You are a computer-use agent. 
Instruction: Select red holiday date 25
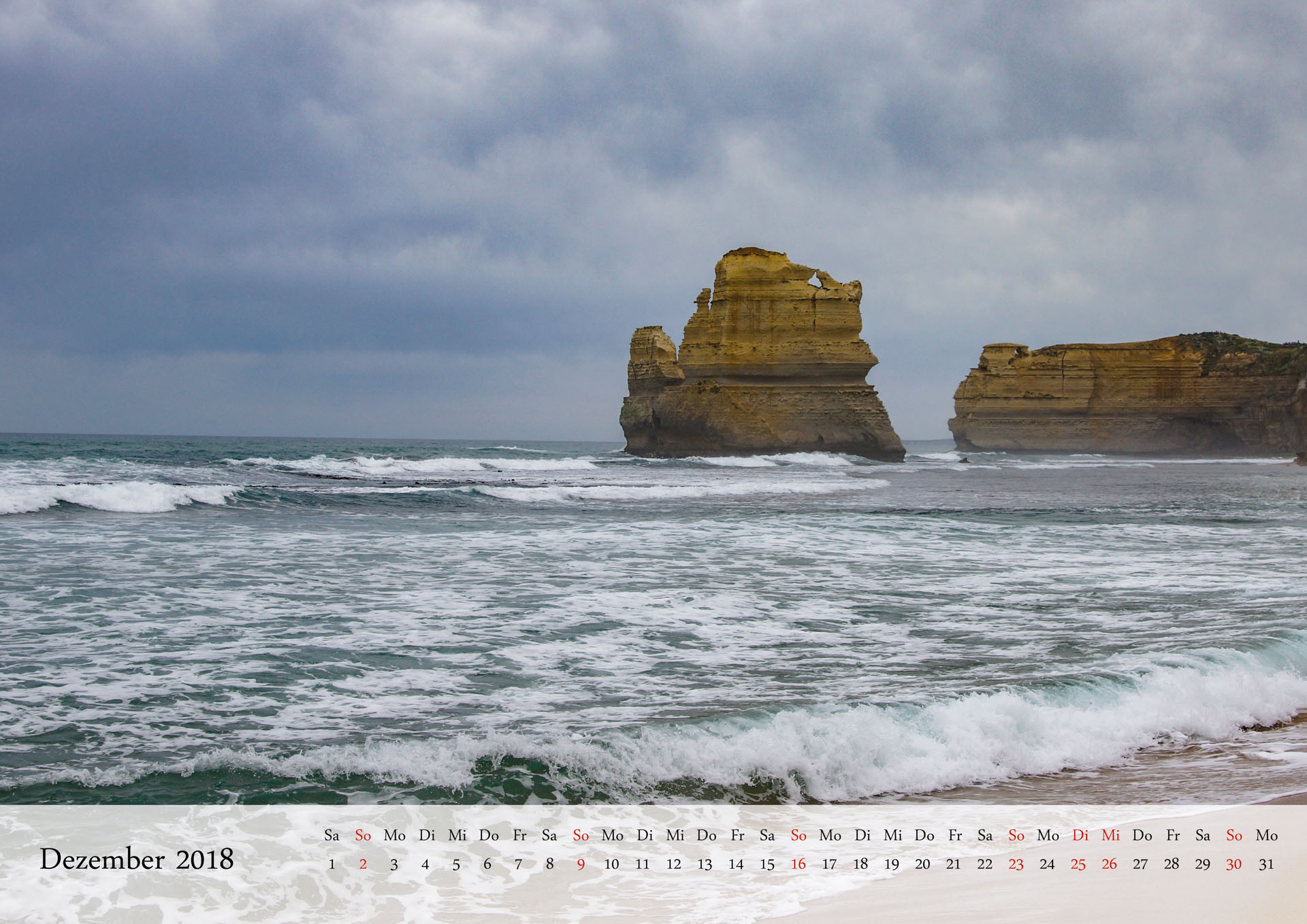pos(1078,864)
